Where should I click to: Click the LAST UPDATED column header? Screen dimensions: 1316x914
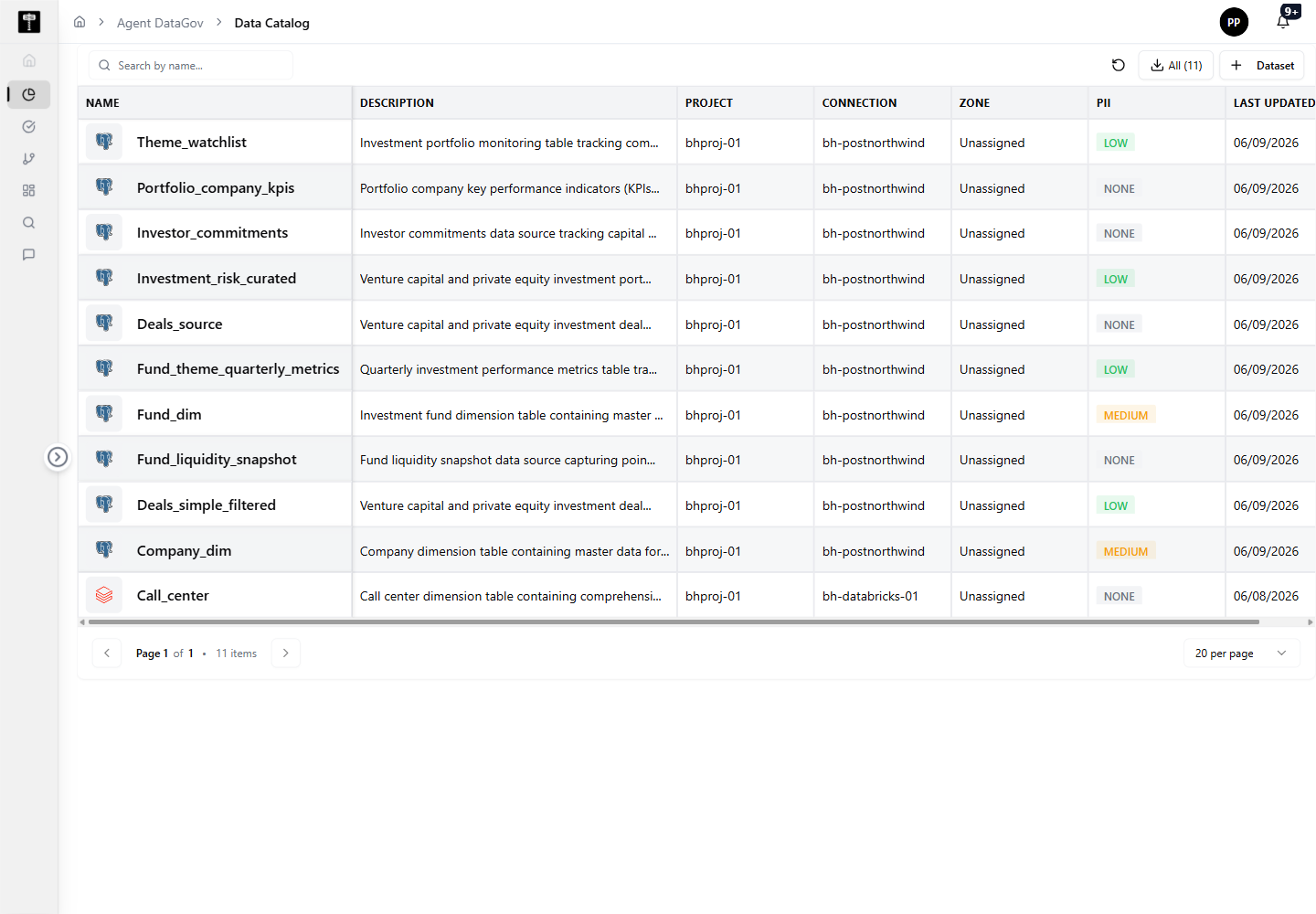[x=1274, y=103]
